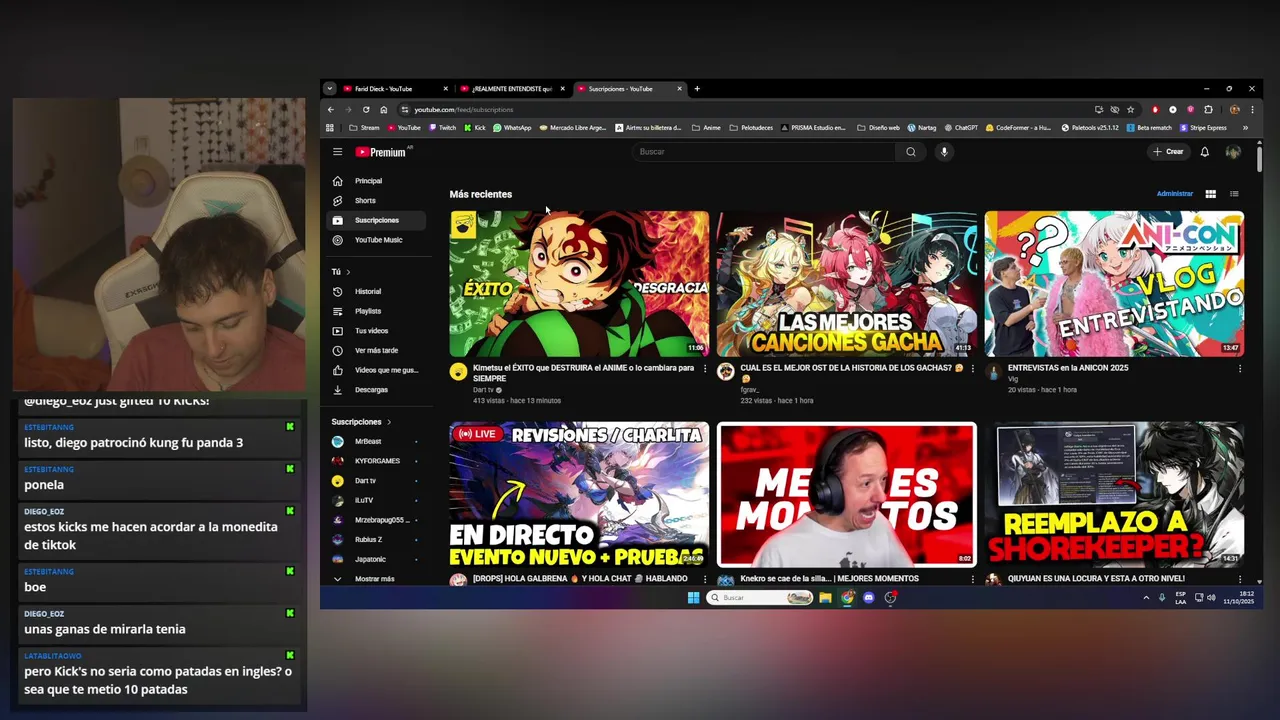The width and height of the screenshot is (1280, 720).
Task: Open more options for CUAL ES EL MEJOR OST video
Action: click(x=973, y=369)
